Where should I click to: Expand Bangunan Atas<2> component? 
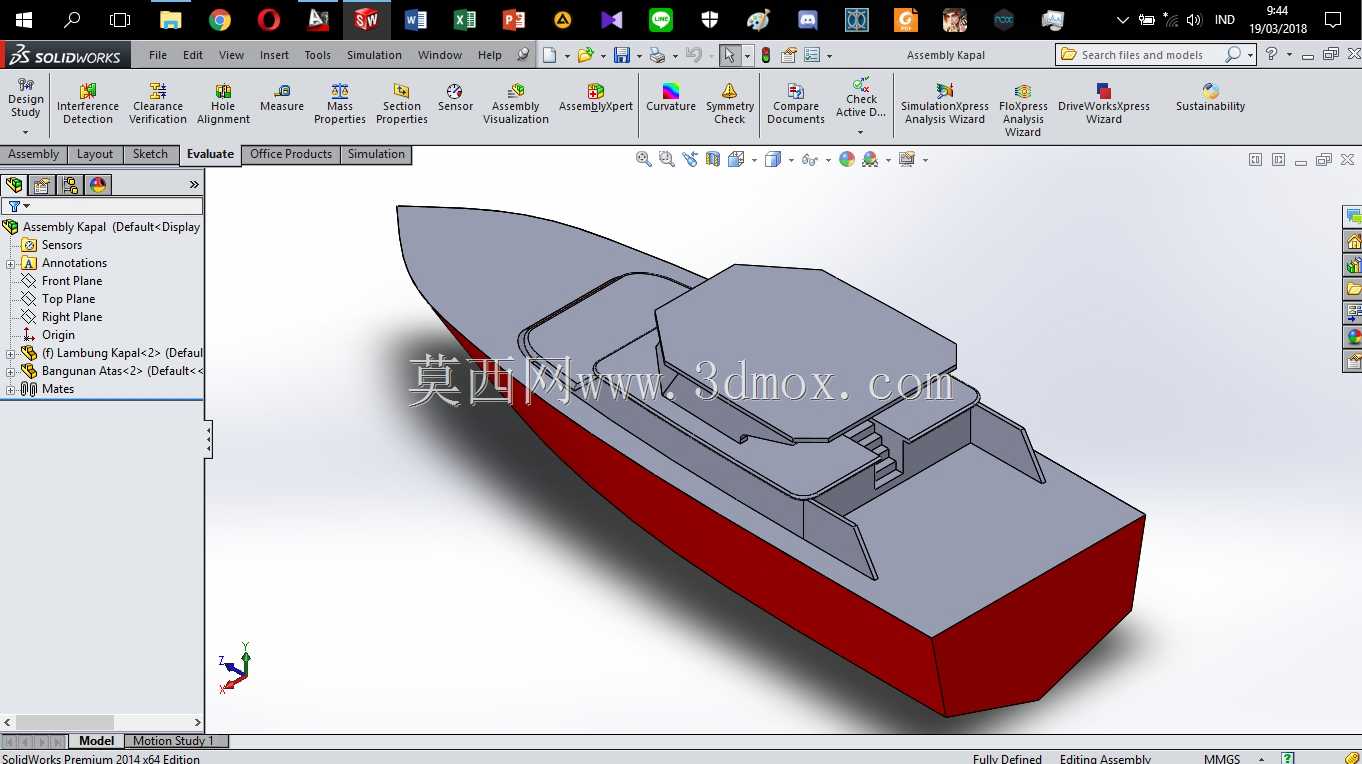(10, 371)
